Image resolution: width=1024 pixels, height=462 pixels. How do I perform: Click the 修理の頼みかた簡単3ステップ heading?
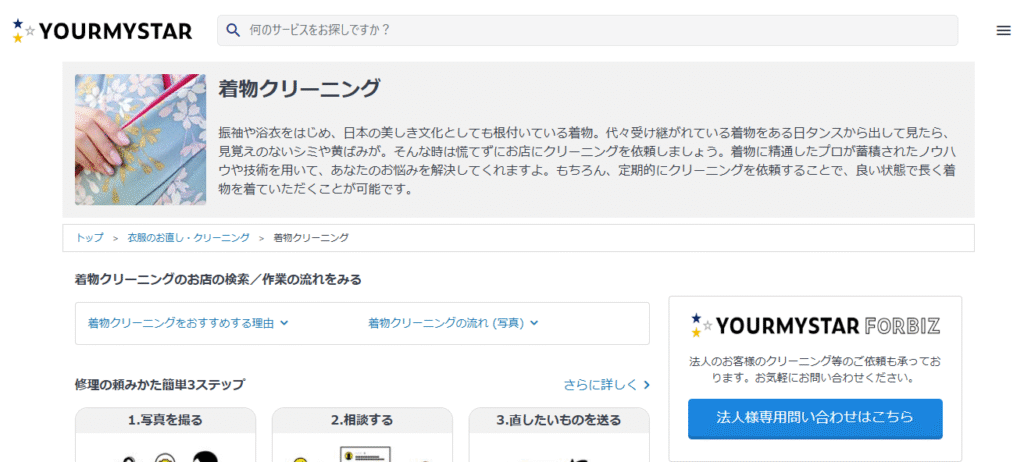[x=159, y=384]
